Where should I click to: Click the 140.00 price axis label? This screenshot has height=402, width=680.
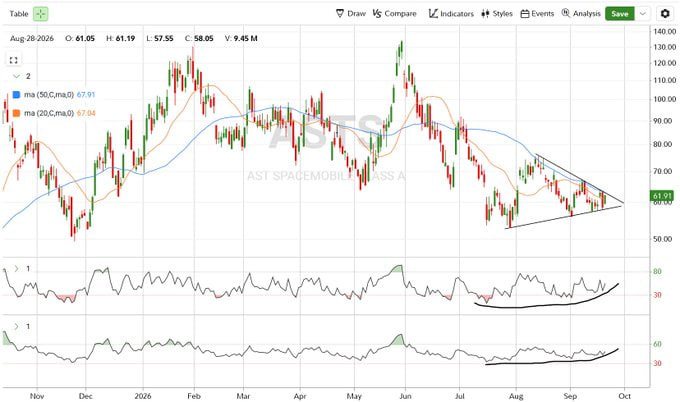[664, 31]
